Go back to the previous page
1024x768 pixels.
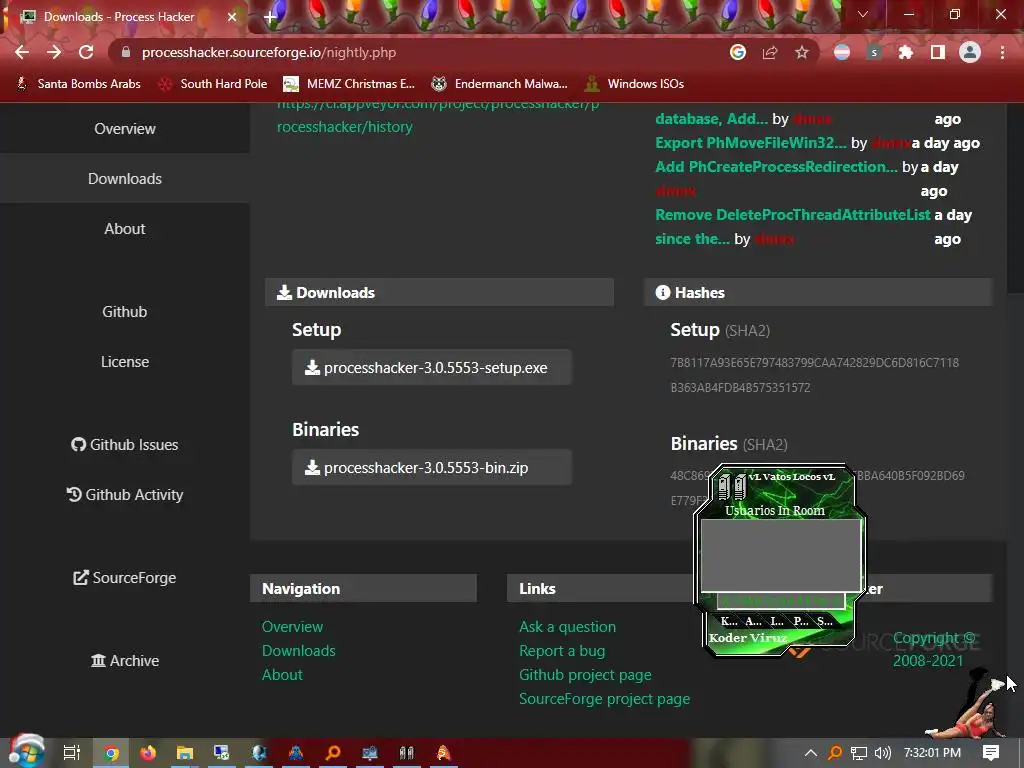22,52
